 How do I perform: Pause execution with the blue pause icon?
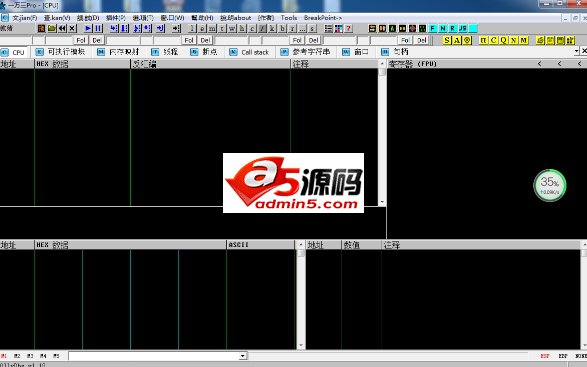point(98,28)
